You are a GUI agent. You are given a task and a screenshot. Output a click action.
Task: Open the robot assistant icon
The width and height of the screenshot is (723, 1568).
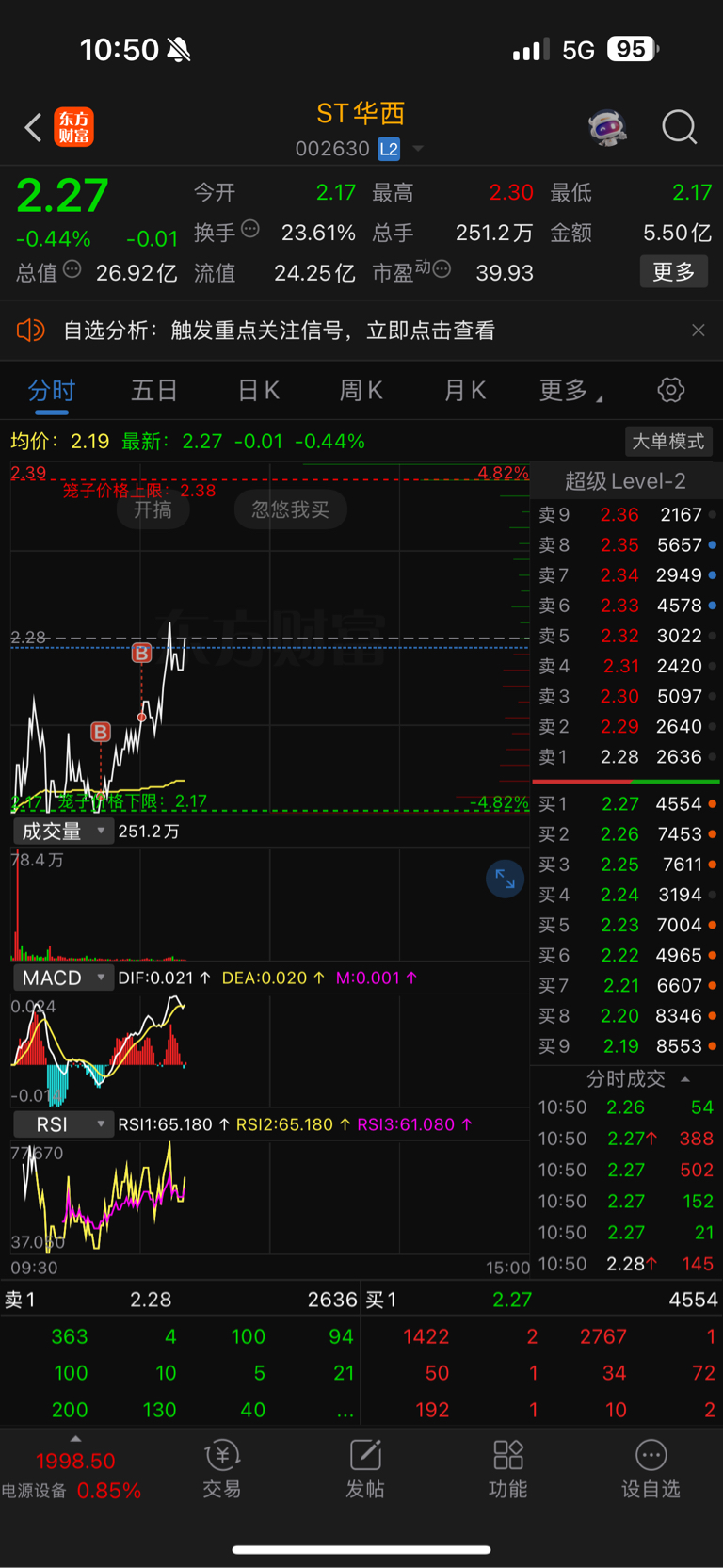tap(608, 127)
